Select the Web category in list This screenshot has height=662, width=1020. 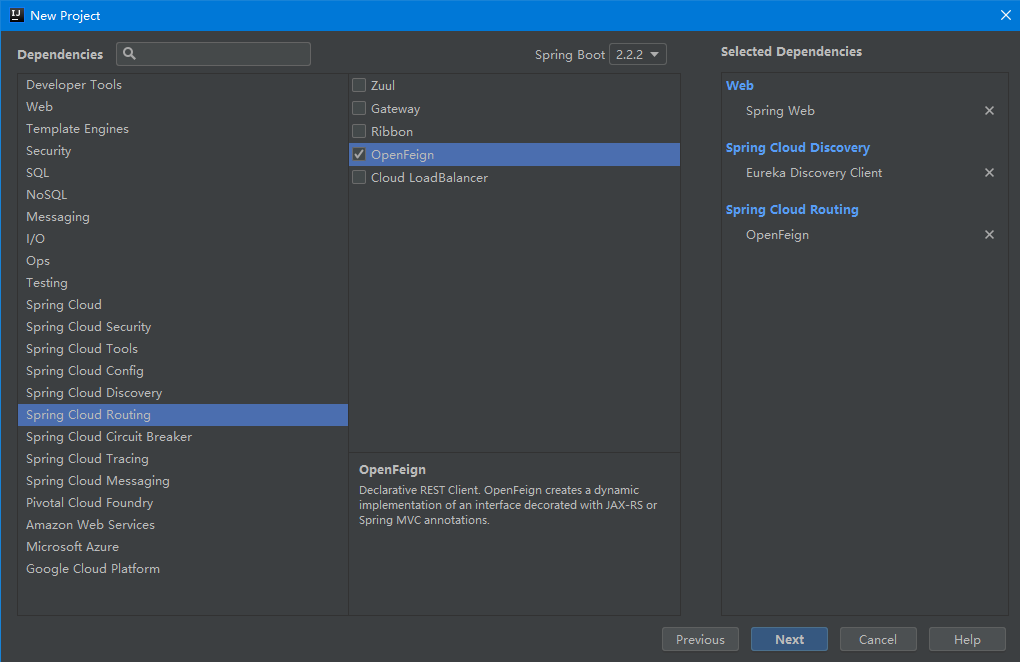pos(183,107)
